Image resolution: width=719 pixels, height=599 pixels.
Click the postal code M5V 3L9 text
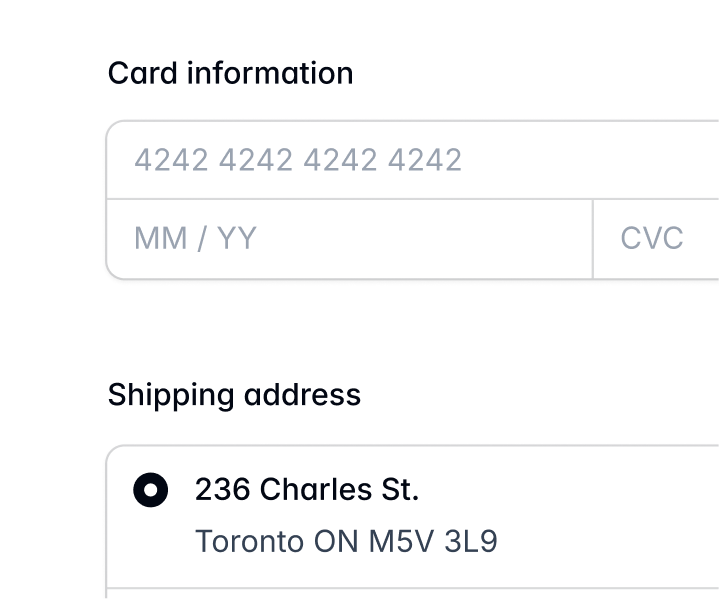pos(433,541)
